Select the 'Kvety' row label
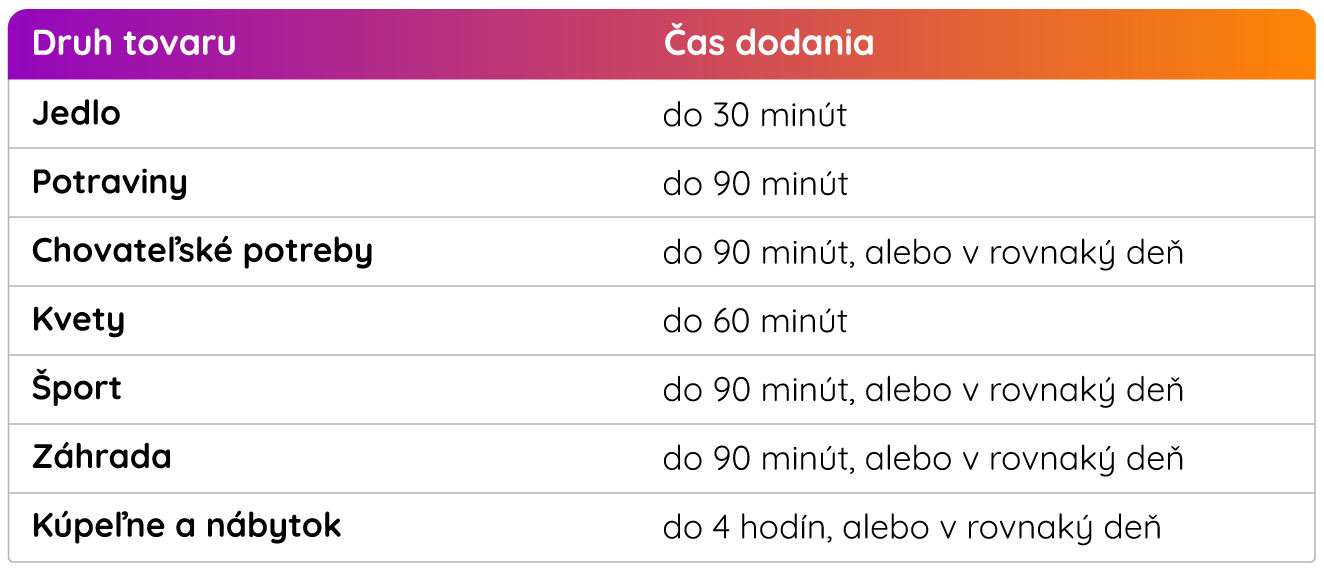The height and width of the screenshot is (570, 1324). 78,321
